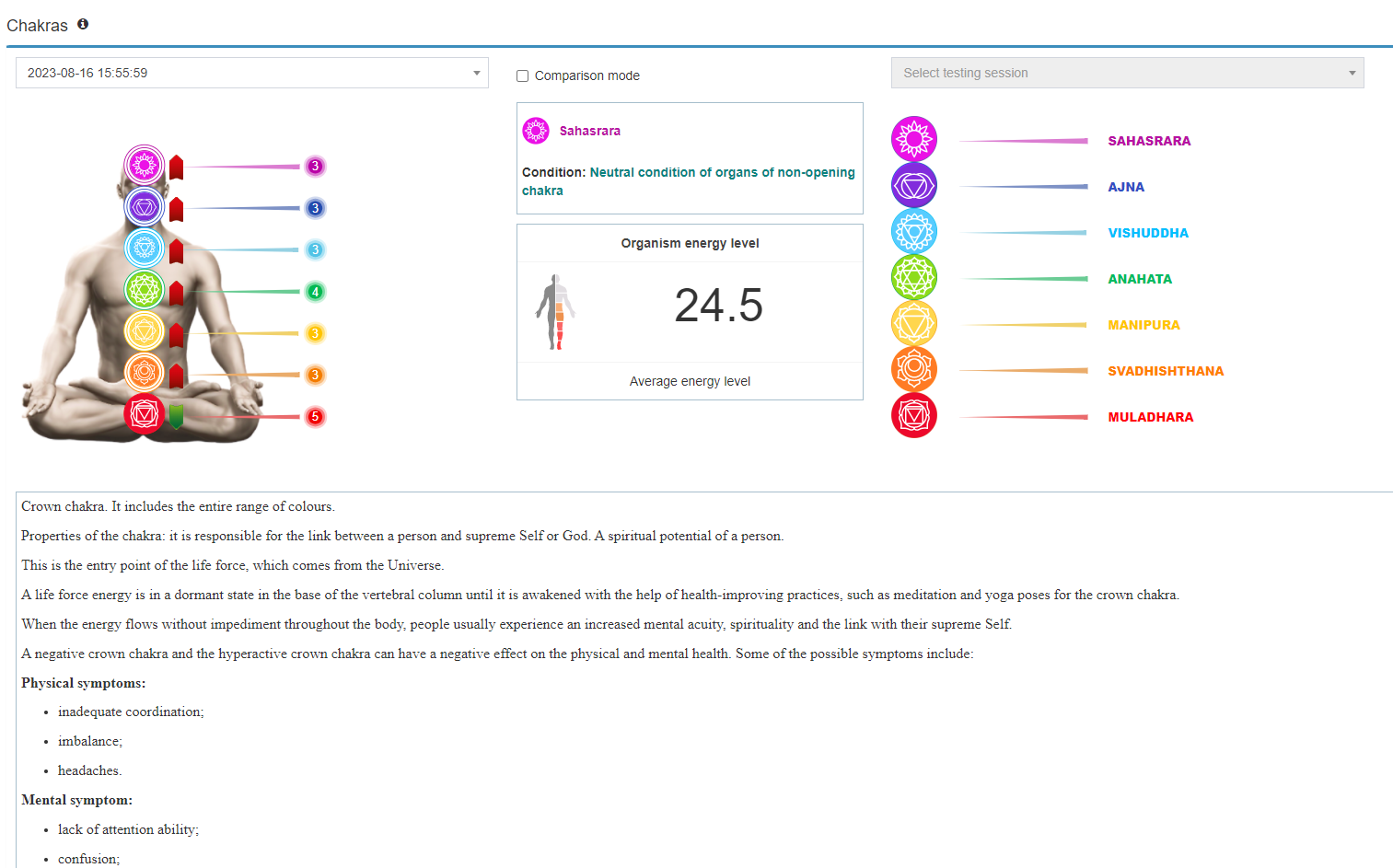This screenshot has width=1393, height=868.
Task: Click the green arrow below Muladhara chakra
Action: point(175,413)
